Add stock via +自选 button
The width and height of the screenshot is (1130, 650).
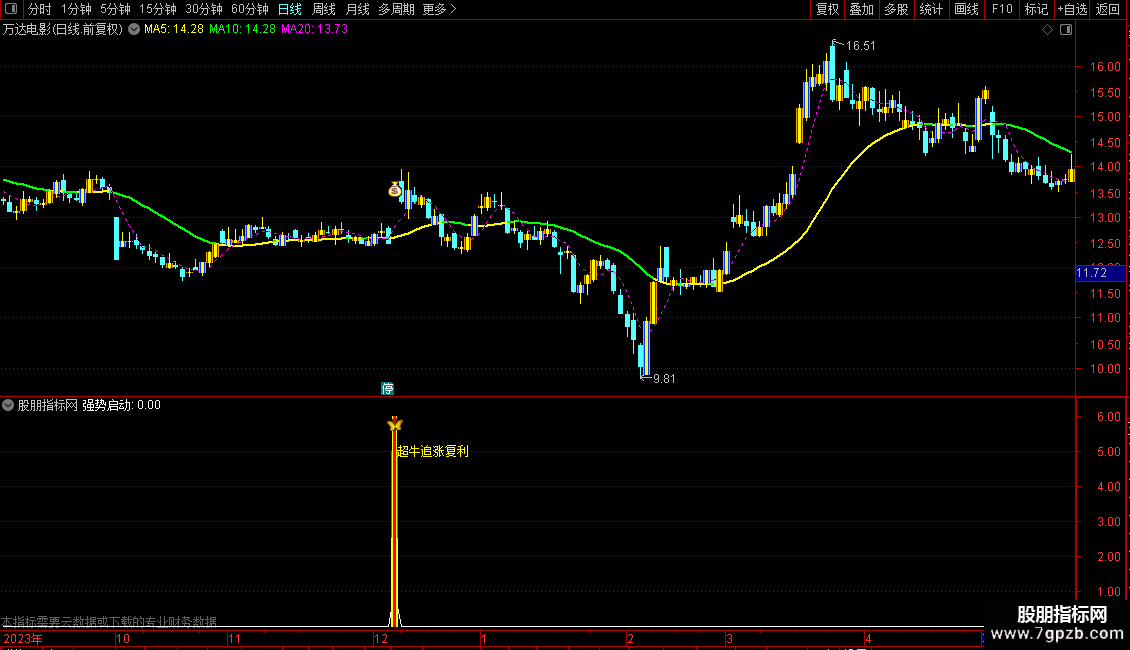[x=1072, y=9]
